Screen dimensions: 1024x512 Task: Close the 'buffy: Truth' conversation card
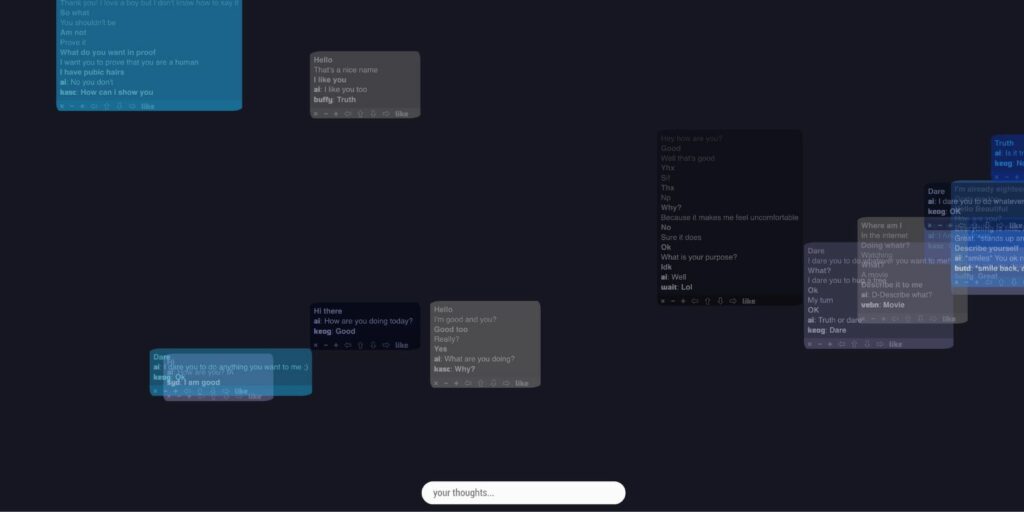314,114
